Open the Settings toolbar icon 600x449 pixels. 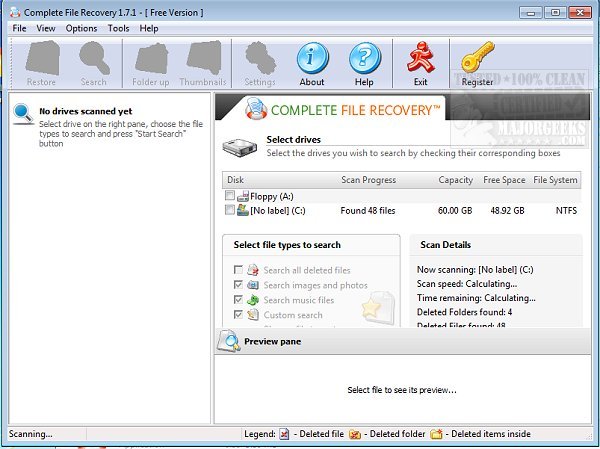260,58
